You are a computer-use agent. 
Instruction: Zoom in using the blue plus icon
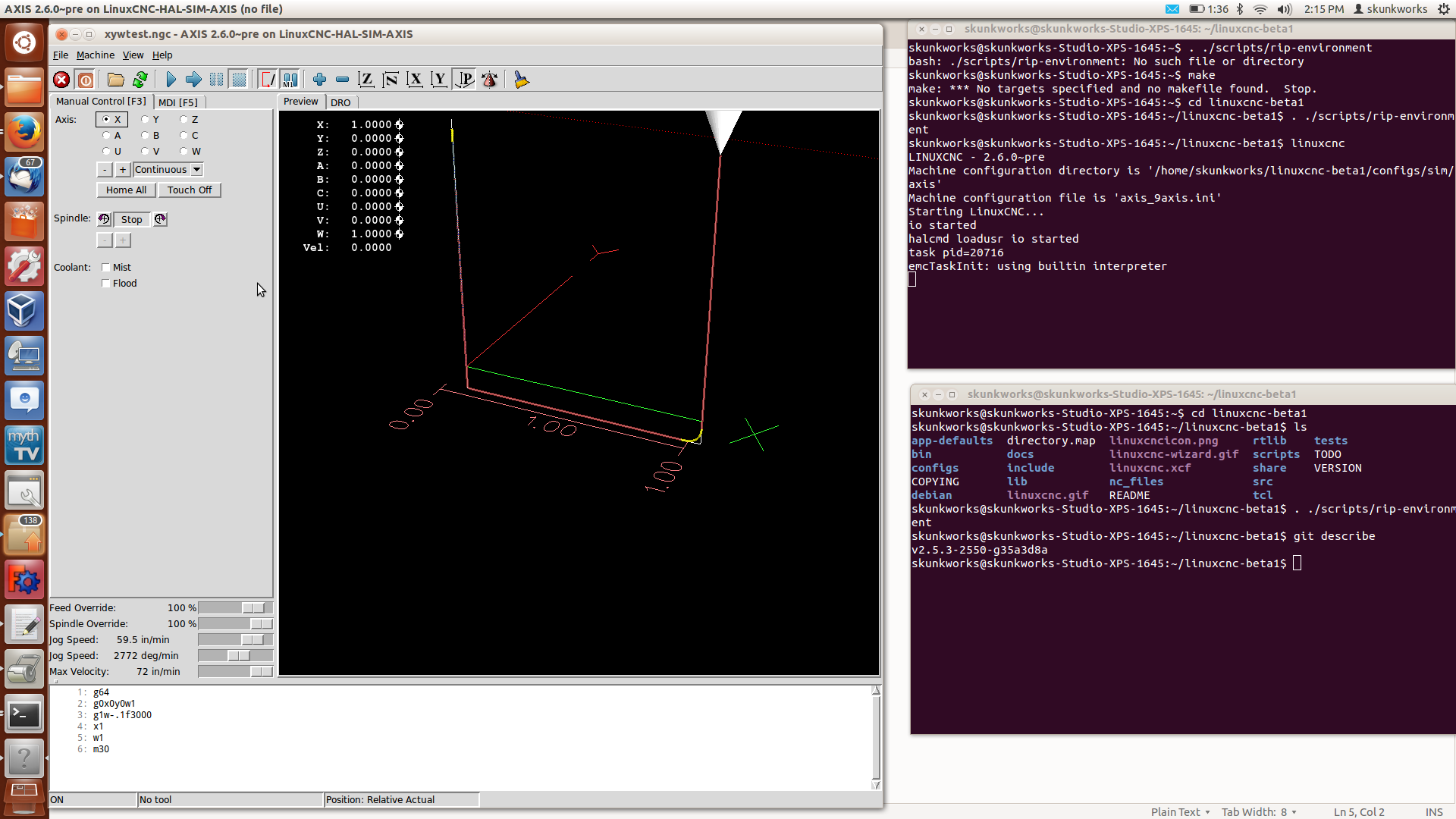click(319, 80)
